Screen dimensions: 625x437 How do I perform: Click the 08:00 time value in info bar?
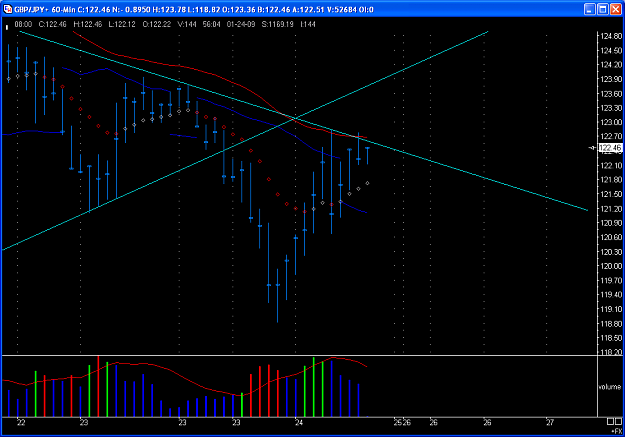point(23,24)
